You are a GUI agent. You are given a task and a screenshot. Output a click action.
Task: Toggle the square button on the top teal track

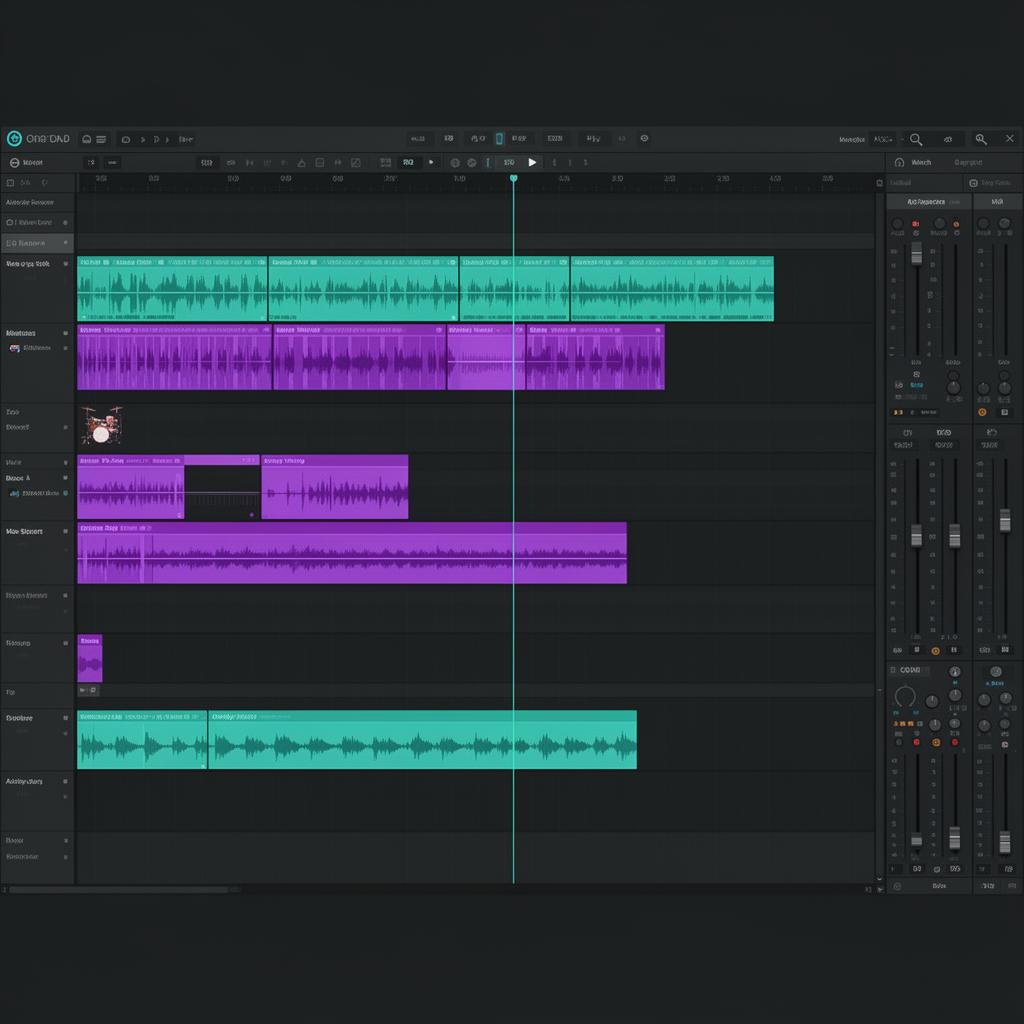(65, 264)
